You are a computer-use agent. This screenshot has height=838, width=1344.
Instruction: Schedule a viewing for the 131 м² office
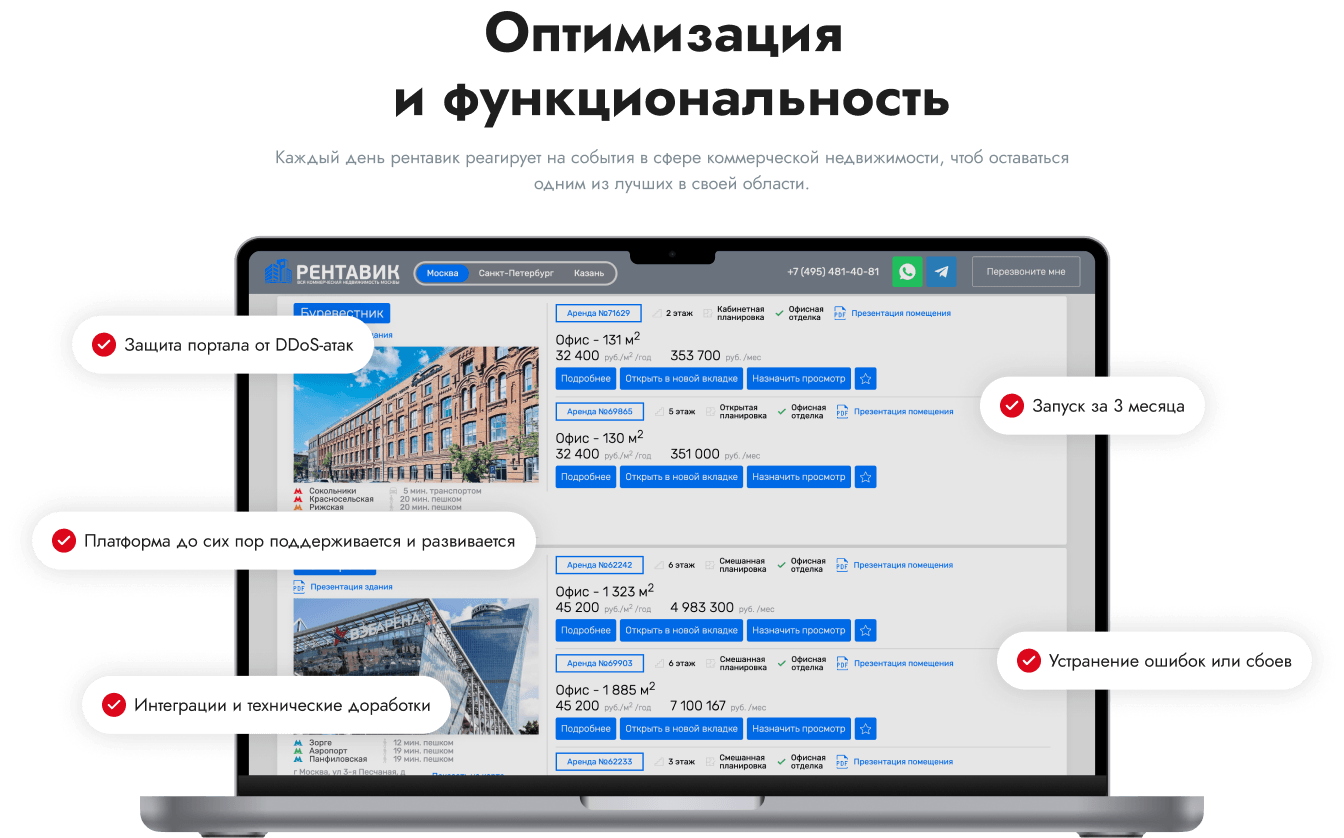(x=799, y=379)
